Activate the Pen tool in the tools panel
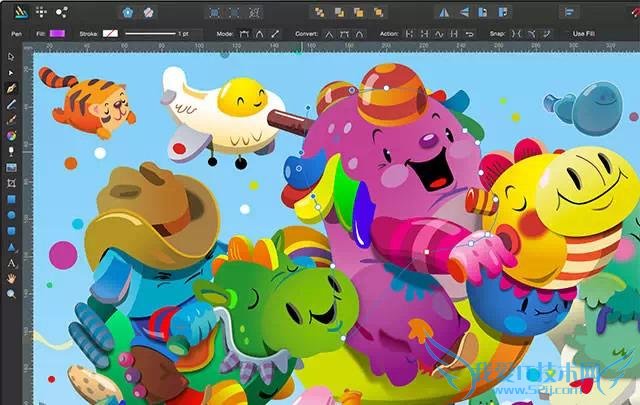Viewport: 640px width, 405px height. [x=11, y=89]
